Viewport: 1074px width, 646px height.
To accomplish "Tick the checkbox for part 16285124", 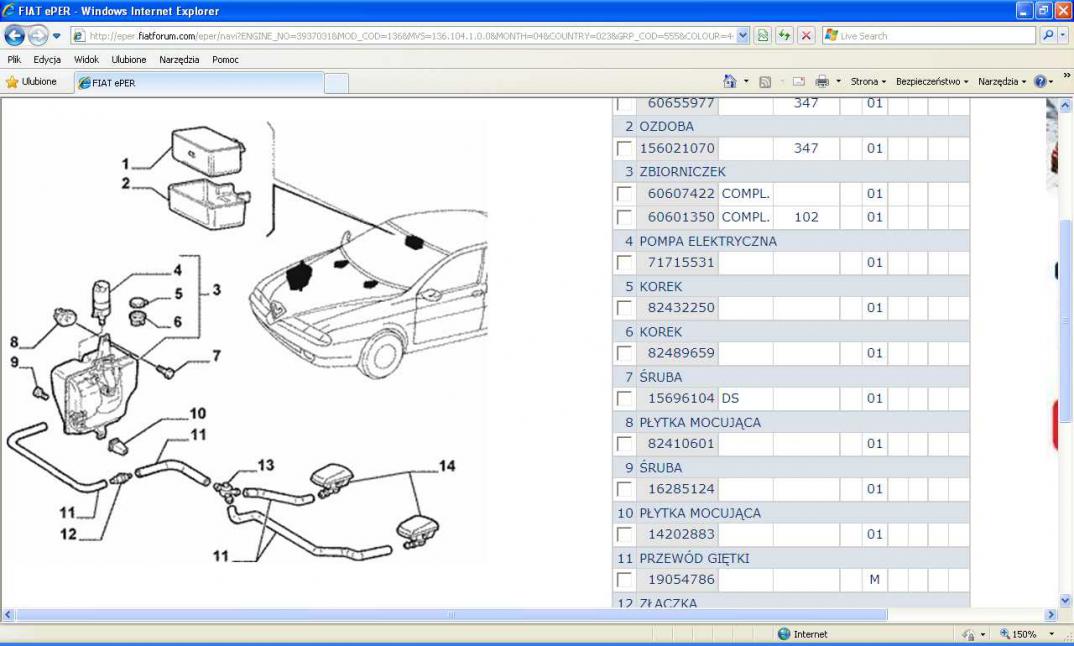I will [624, 489].
